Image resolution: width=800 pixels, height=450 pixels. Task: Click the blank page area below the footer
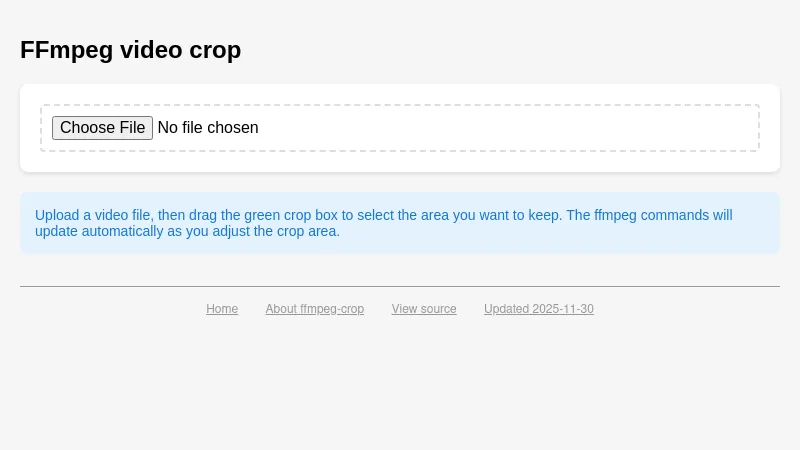tap(400, 390)
